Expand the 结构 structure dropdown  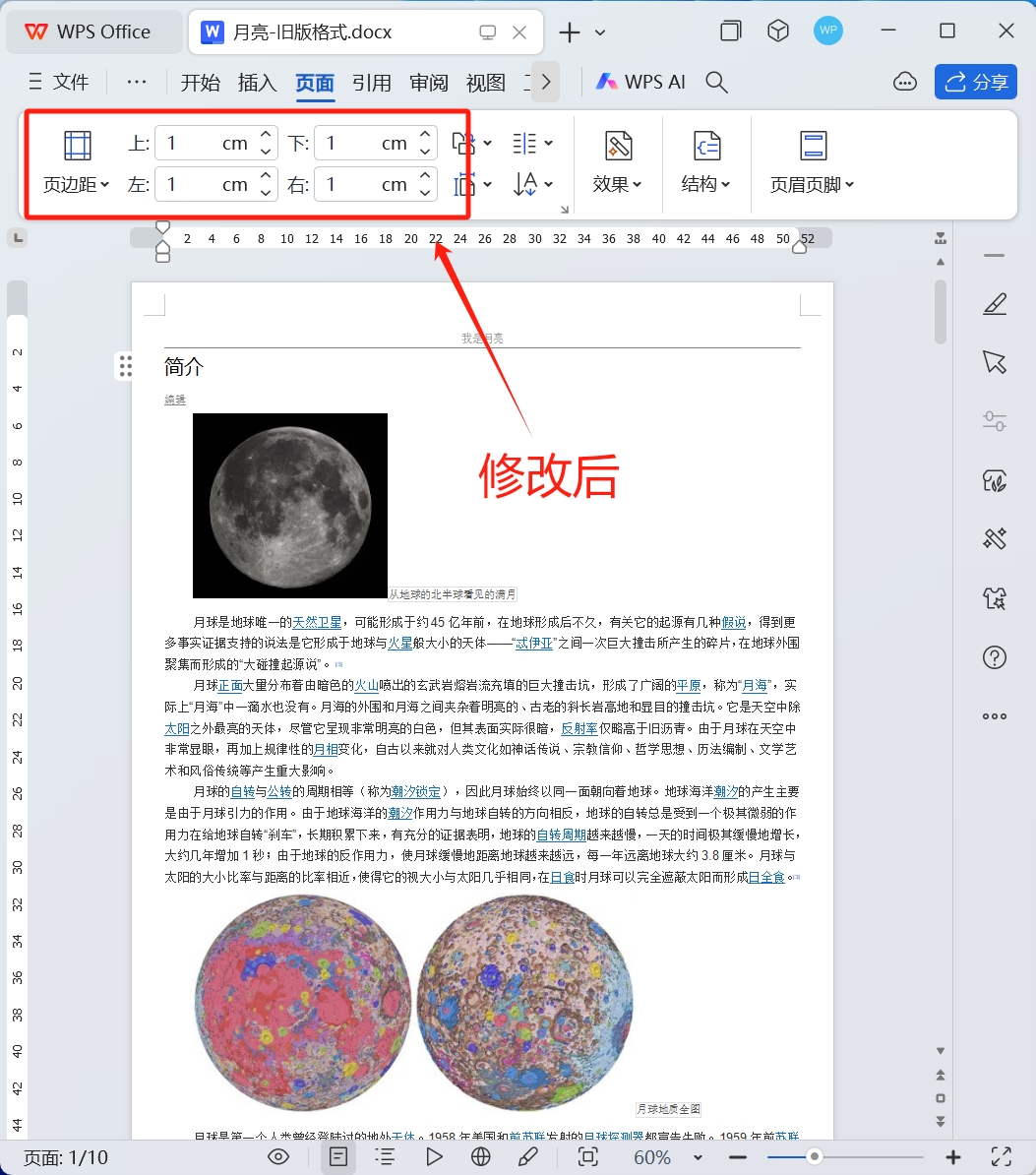705,184
